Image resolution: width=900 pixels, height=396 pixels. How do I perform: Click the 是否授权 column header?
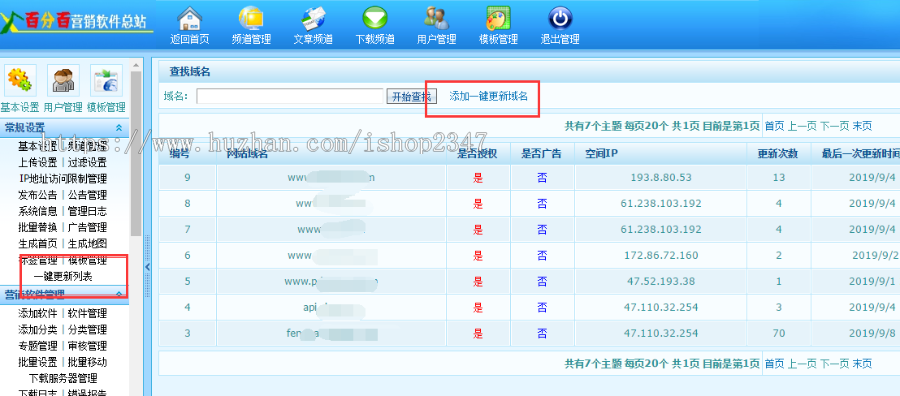(476, 154)
